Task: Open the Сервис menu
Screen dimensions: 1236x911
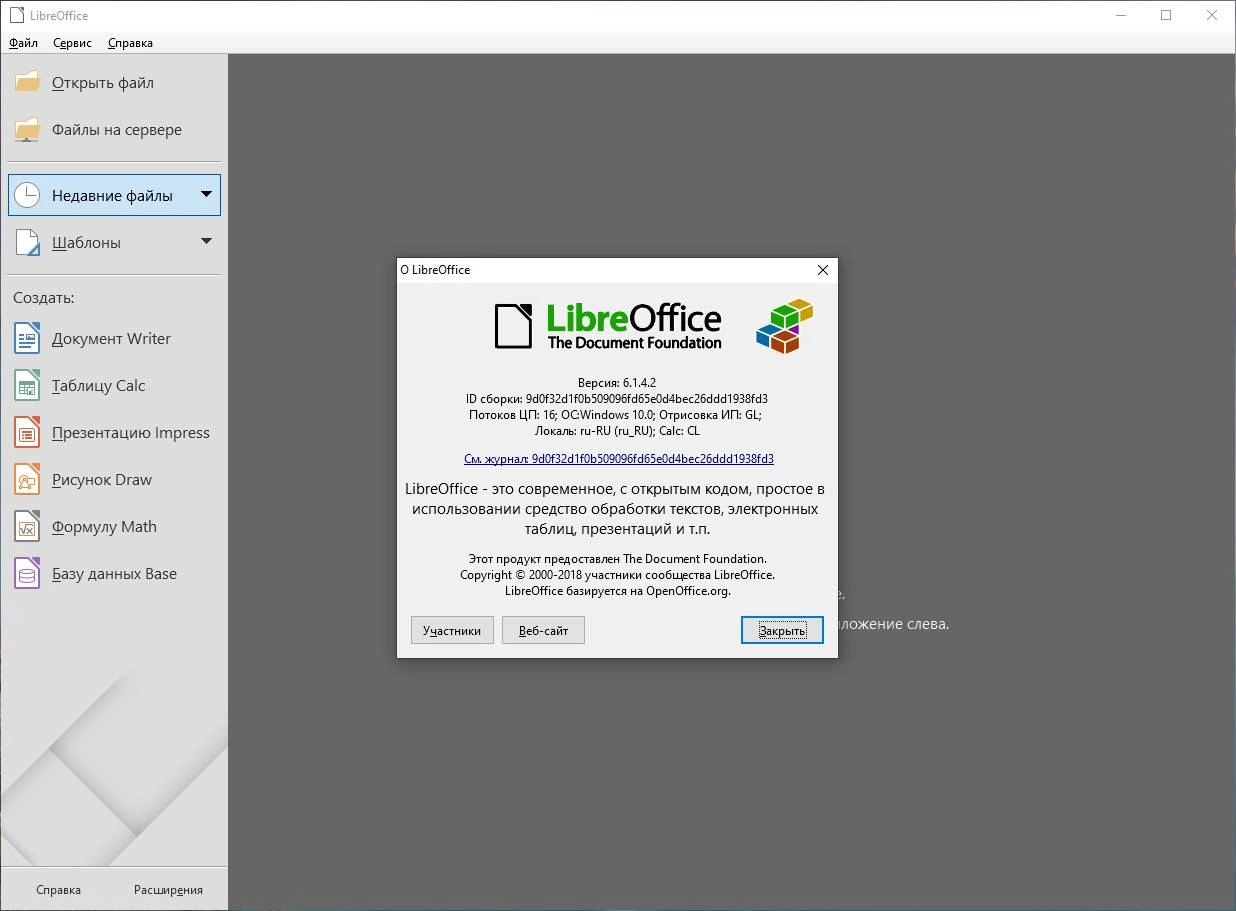Action: (72, 43)
